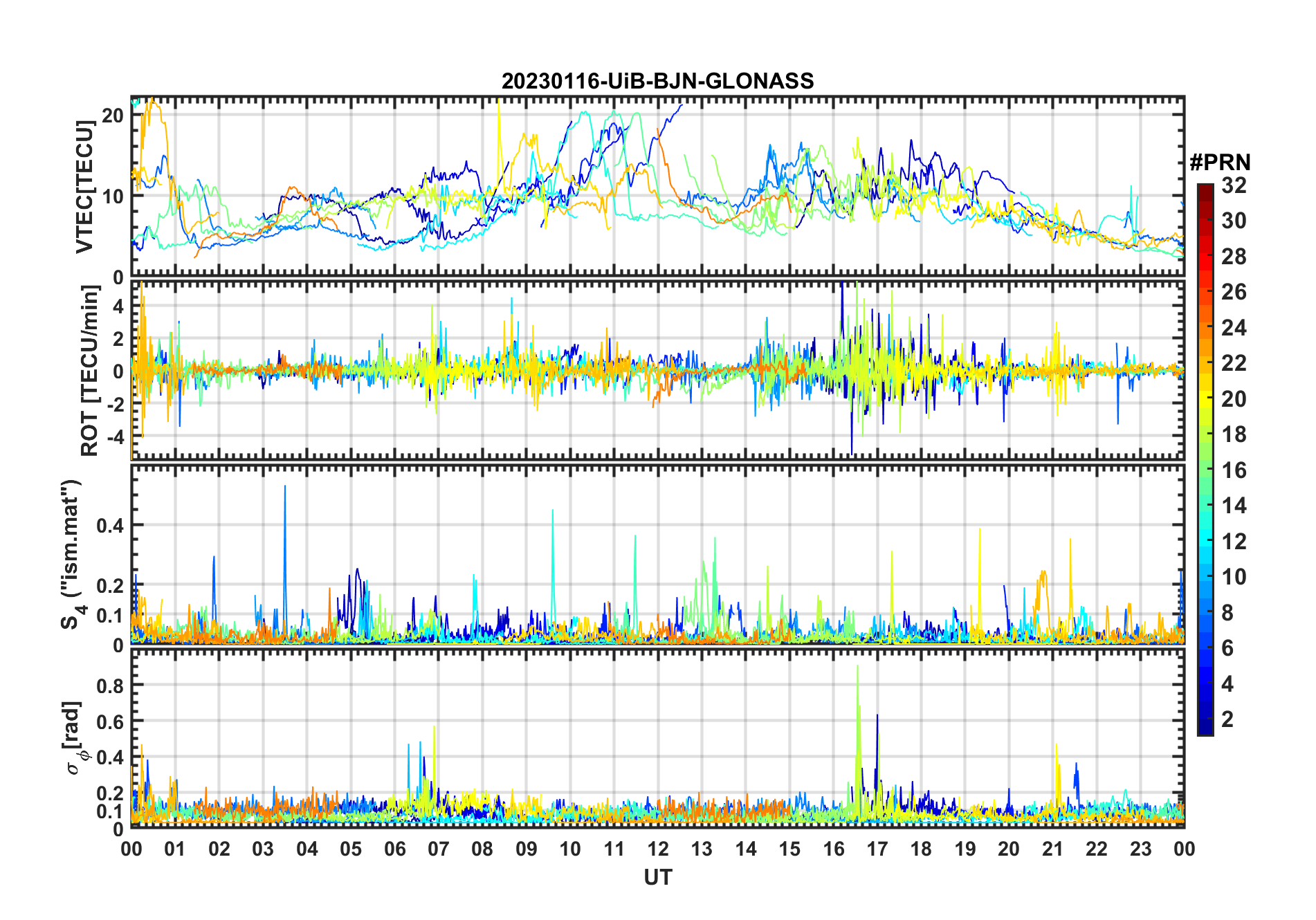Click the plot title 20230116-UiB-BJN-GLONASS

click(x=657, y=81)
